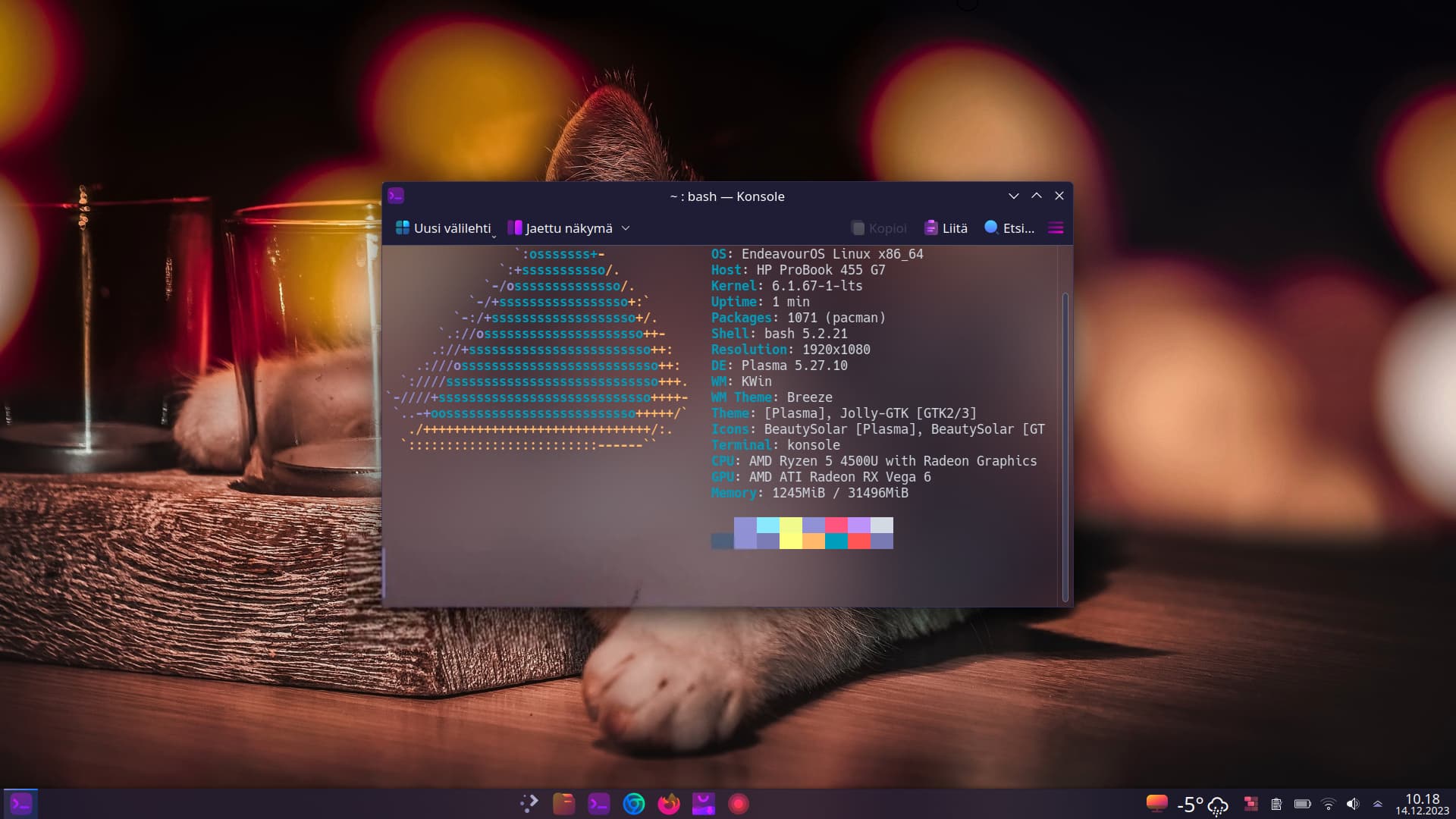Open the Wi-Fi network tray icon
Screen dimensions: 1456x819
point(1328,804)
